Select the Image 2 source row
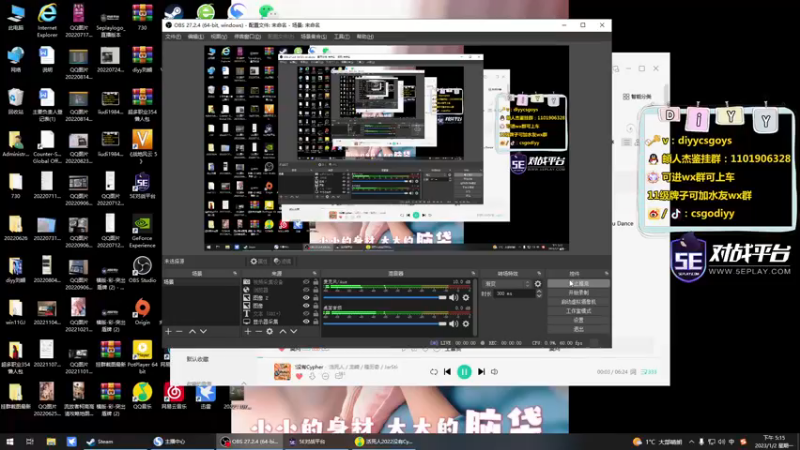This screenshot has width=800, height=450. 280,297
